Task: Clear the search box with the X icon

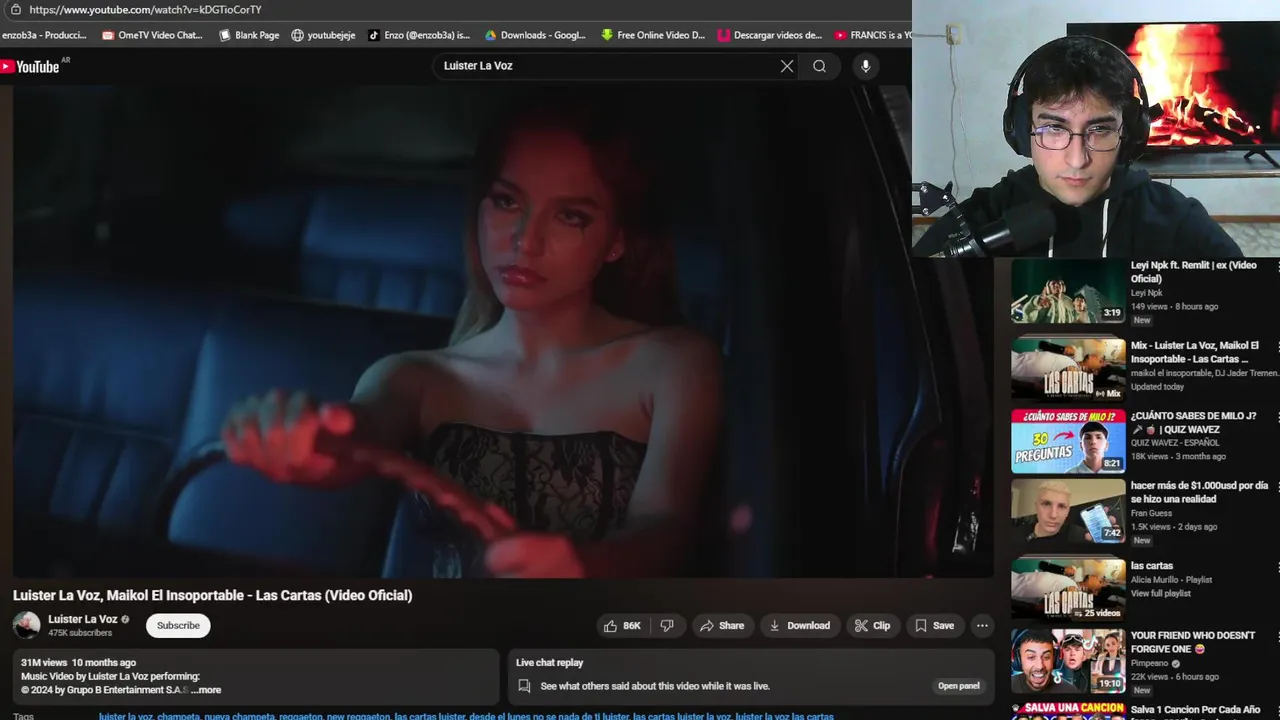Action: [x=787, y=66]
